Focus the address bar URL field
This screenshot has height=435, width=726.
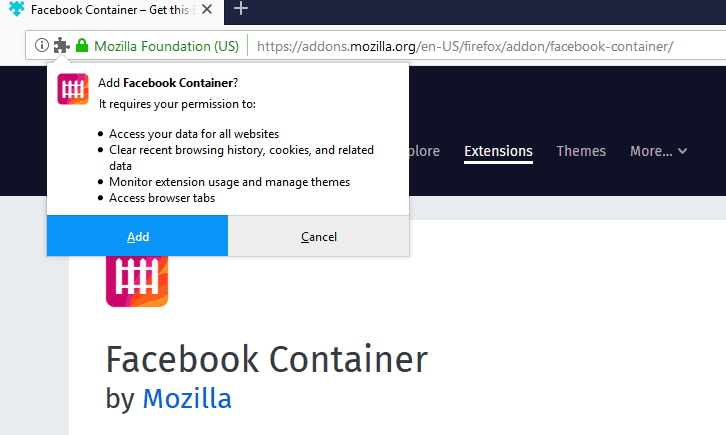[465, 46]
